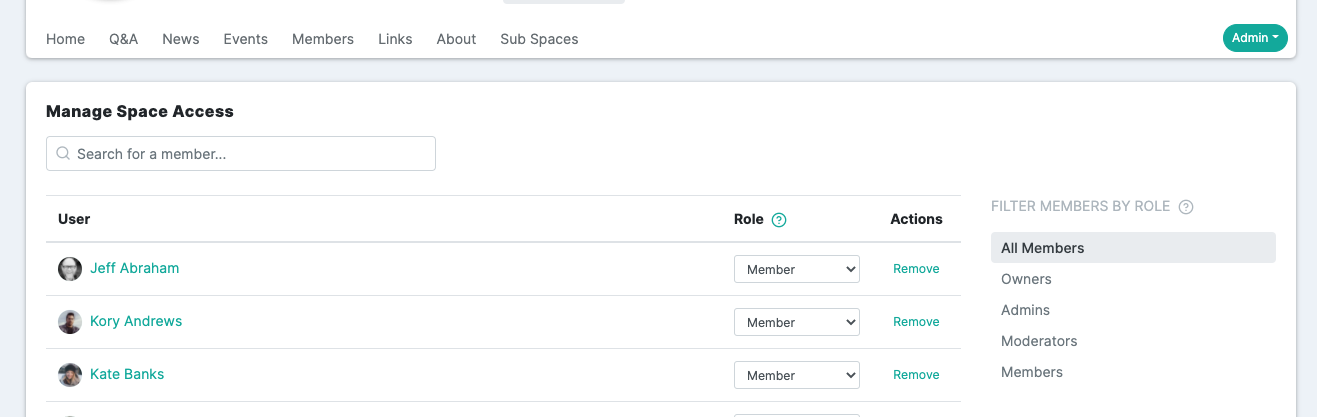The height and width of the screenshot is (417, 1317).
Task: Click help icon beside Filter Members By Role
Action: (1186, 207)
